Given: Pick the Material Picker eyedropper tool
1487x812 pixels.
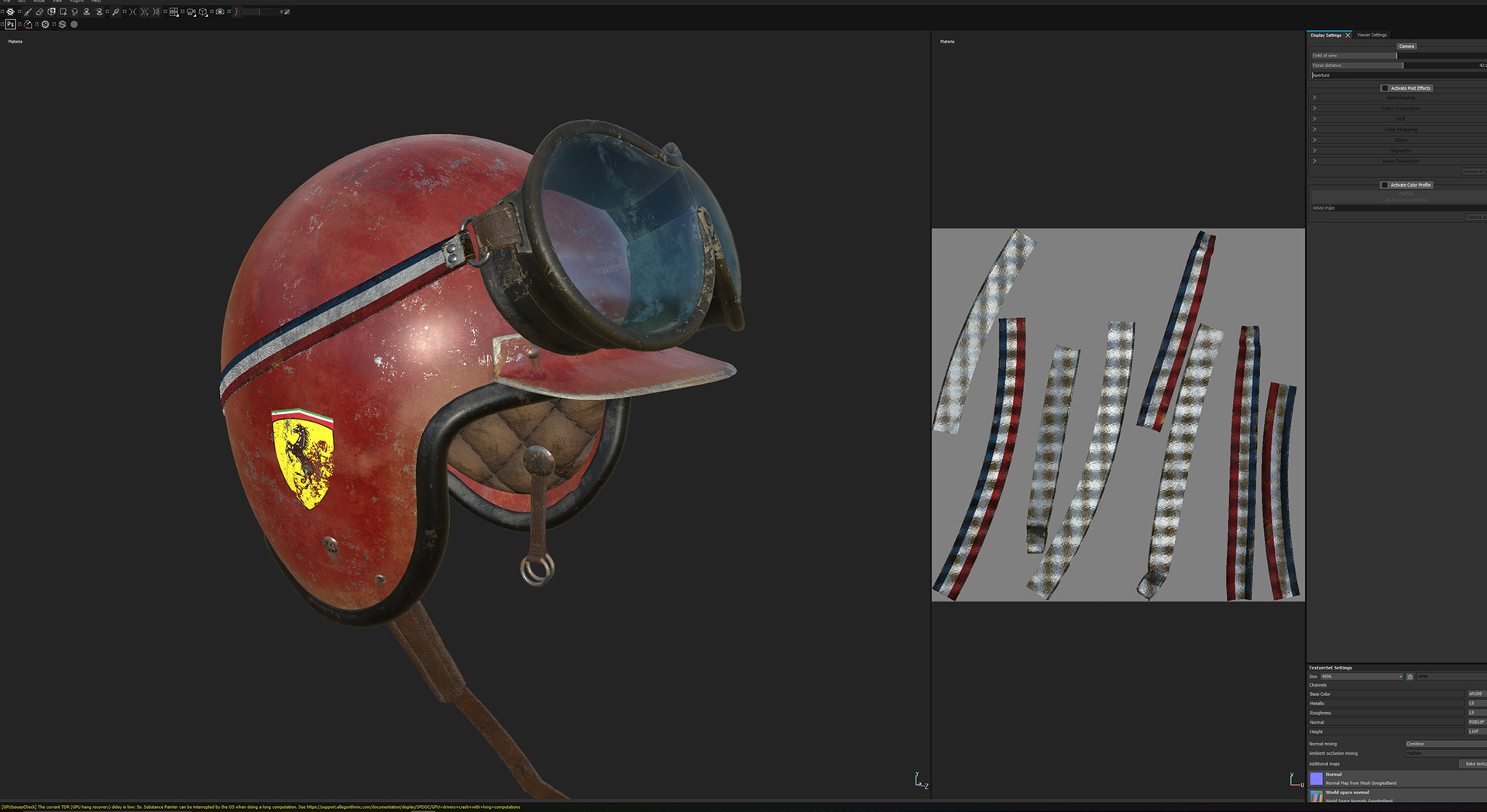Looking at the screenshot, I should pos(115,12).
